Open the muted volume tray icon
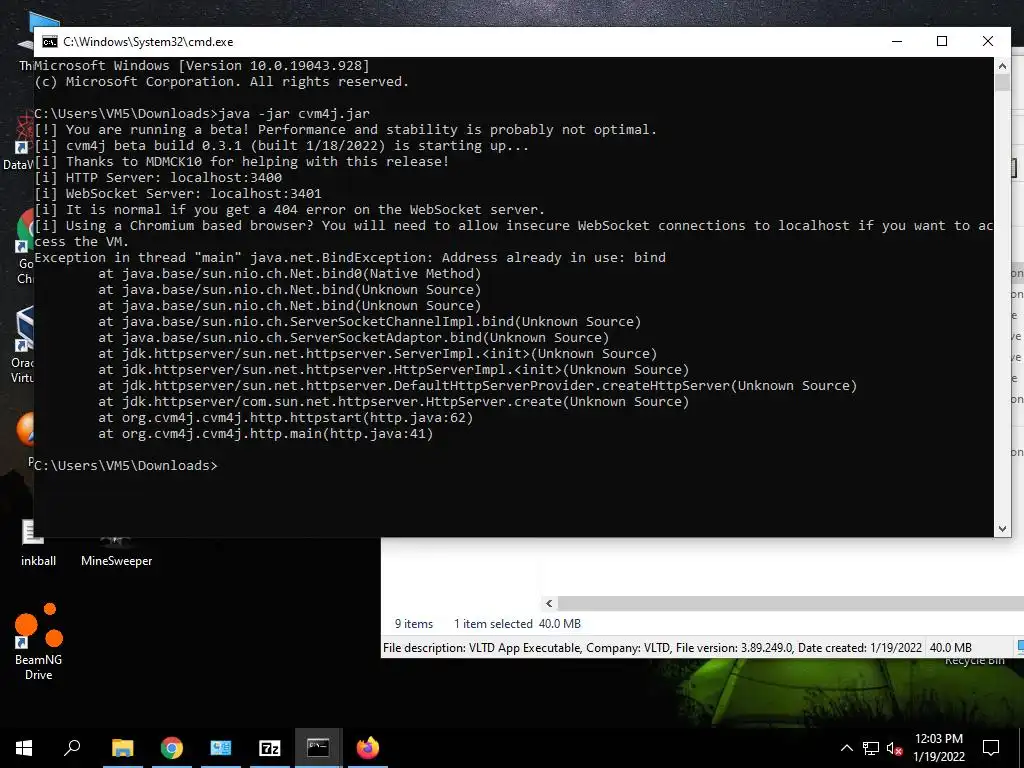1024x768 pixels. pos(895,748)
